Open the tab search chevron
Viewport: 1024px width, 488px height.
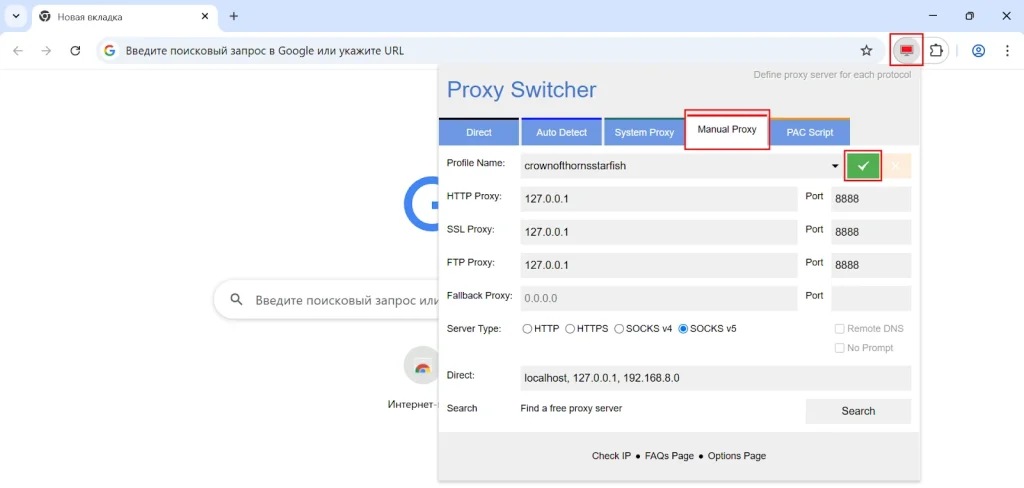(16, 16)
